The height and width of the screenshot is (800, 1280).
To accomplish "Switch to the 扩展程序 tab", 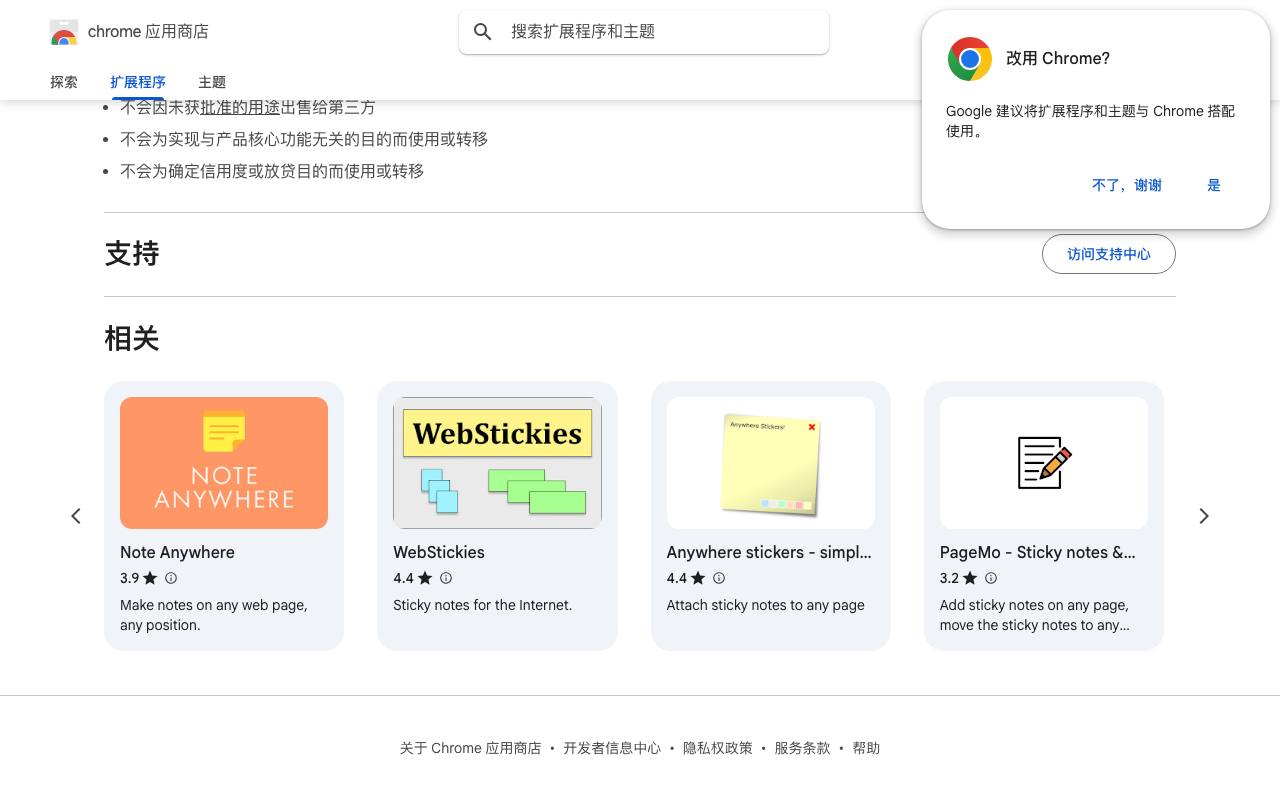I will pos(138,82).
